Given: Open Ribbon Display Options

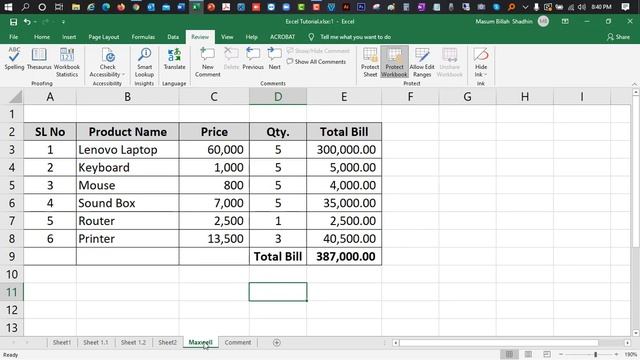Looking at the screenshot, I should (565, 21).
